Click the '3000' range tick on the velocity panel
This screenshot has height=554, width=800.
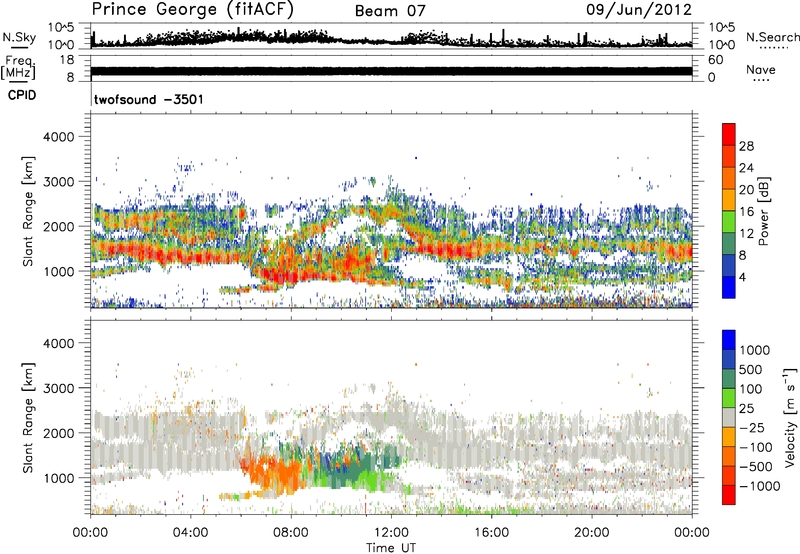[x=58, y=388]
